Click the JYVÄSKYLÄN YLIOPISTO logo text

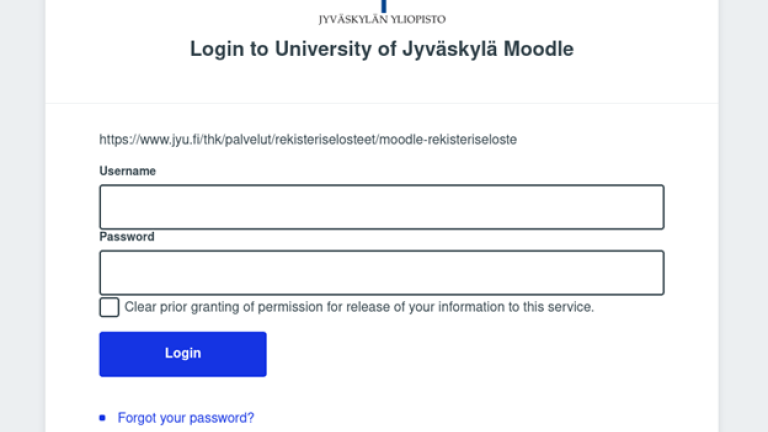[x=382, y=19]
